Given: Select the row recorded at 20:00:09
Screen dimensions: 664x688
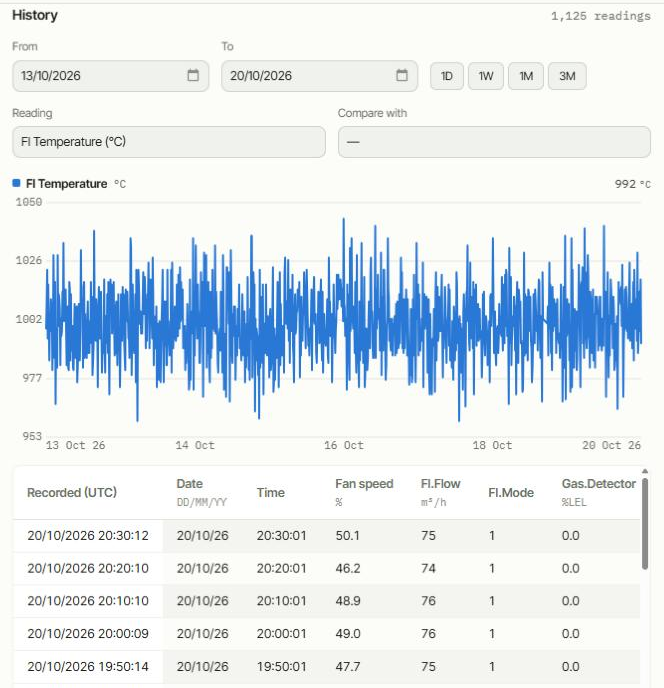Looking at the screenshot, I should pyautogui.click(x=327, y=634).
